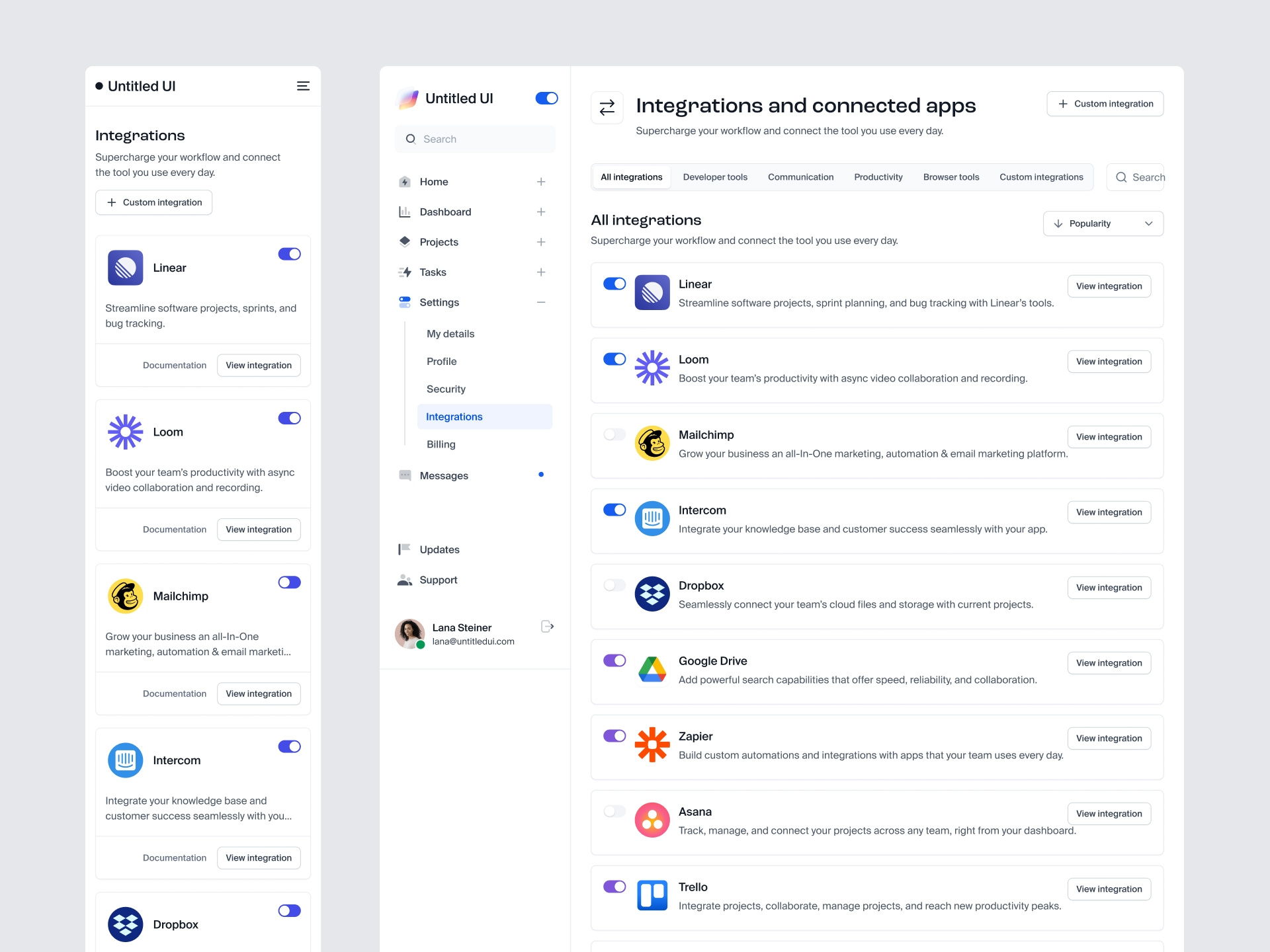Select the Communication category tab

pyautogui.click(x=800, y=177)
